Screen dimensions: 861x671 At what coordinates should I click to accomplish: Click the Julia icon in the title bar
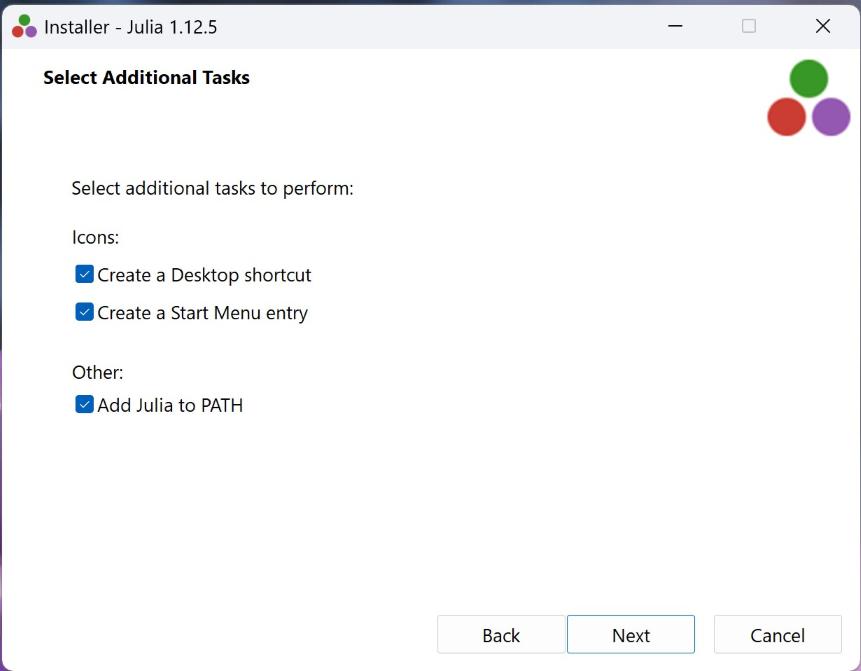pyautogui.click(x=24, y=27)
